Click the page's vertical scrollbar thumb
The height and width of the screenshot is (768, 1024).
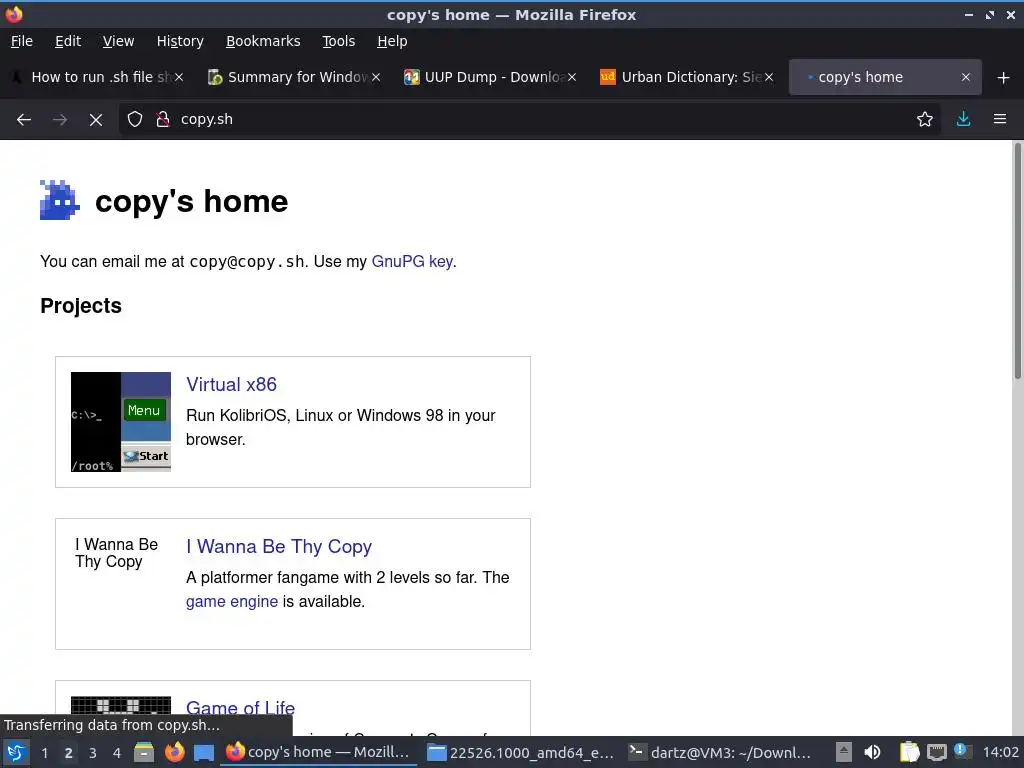[x=1017, y=261]
